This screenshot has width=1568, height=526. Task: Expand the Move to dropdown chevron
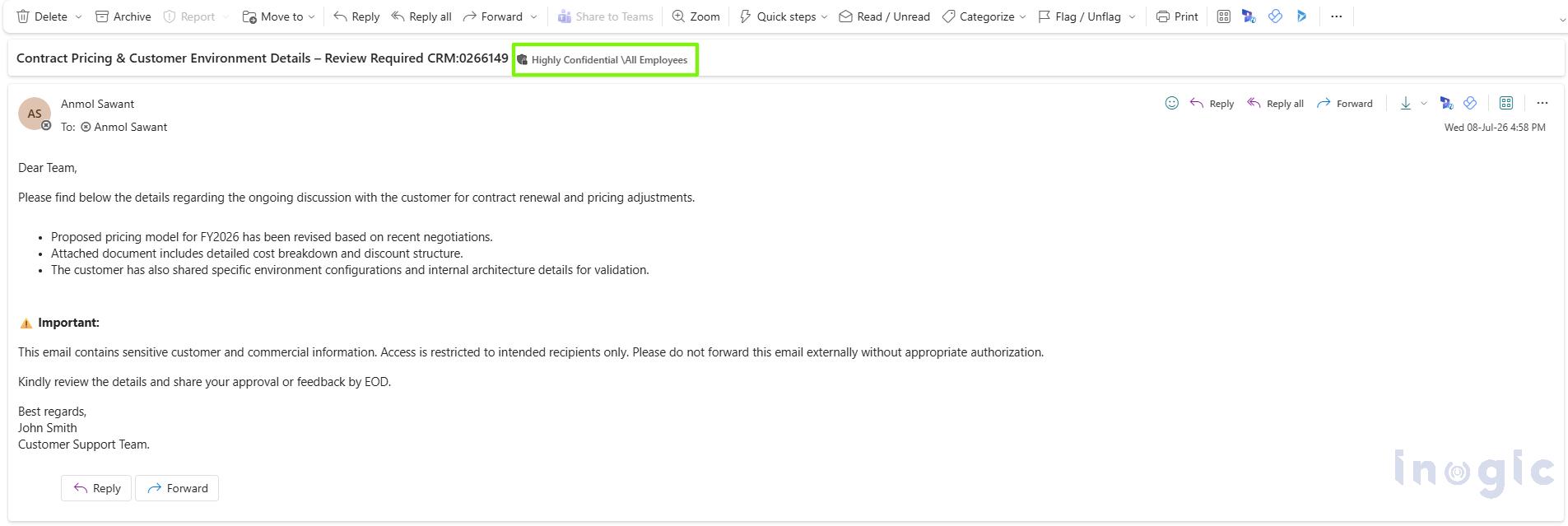coord(312,16)
